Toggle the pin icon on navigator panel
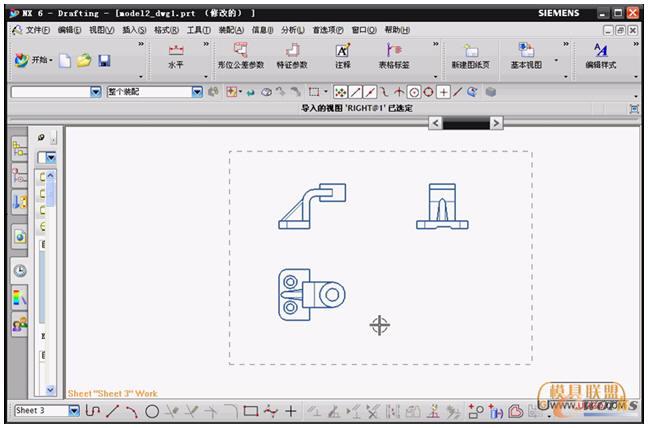The image size is (648, 428). [41, 137]
